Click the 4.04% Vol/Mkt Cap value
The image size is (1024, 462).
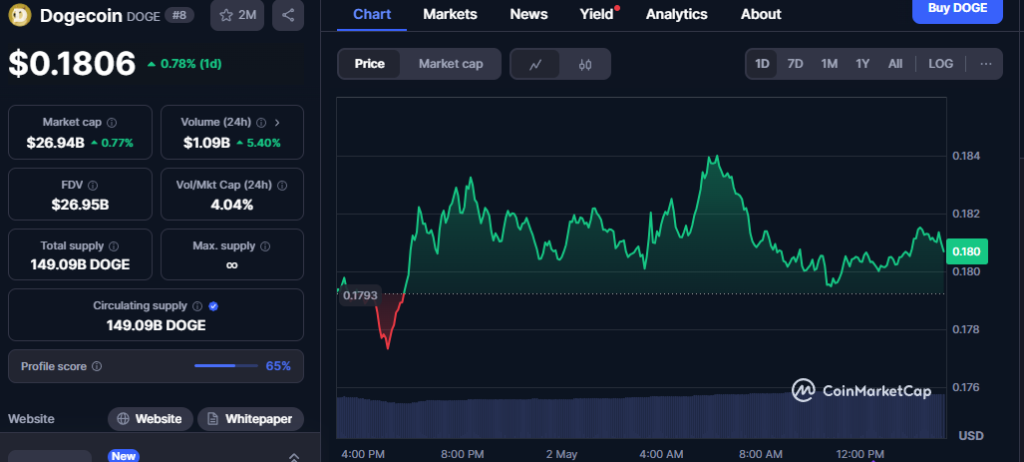[x=232, y=205]
